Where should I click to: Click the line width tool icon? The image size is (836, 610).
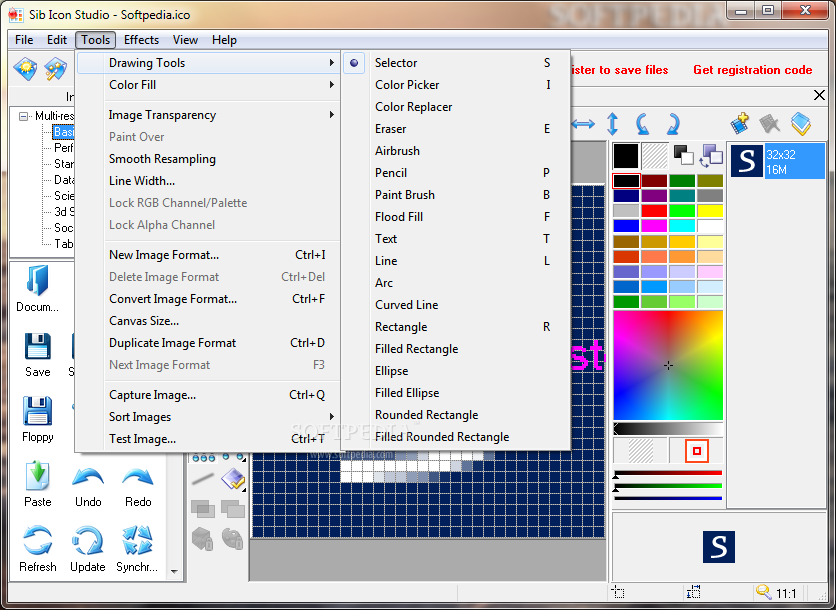[203, 479]
